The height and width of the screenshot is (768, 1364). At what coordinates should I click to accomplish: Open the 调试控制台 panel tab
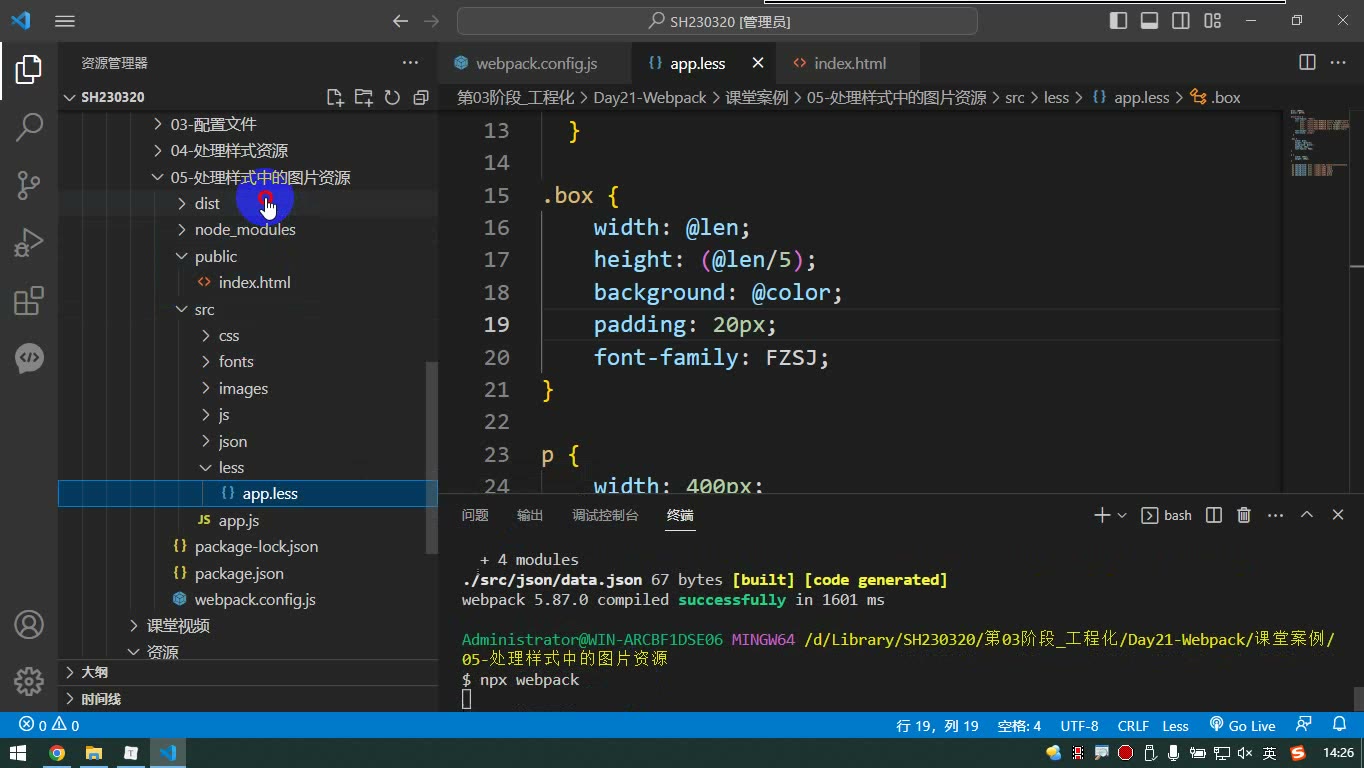point(605,515)
